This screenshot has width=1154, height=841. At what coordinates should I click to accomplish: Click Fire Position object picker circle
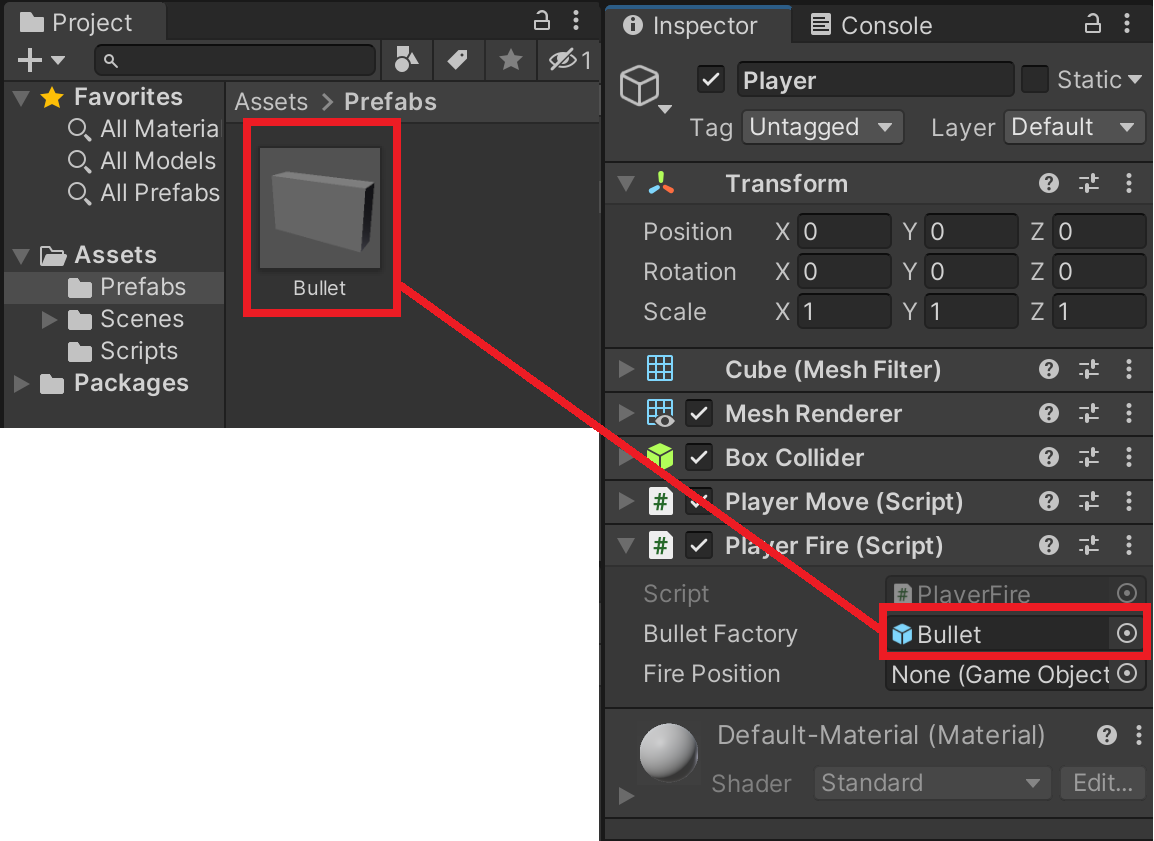click(x=1127, y=673)
